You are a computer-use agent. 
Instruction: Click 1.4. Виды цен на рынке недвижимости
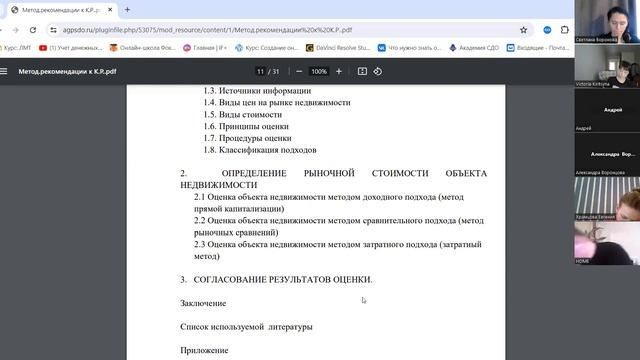coord(277,102)
